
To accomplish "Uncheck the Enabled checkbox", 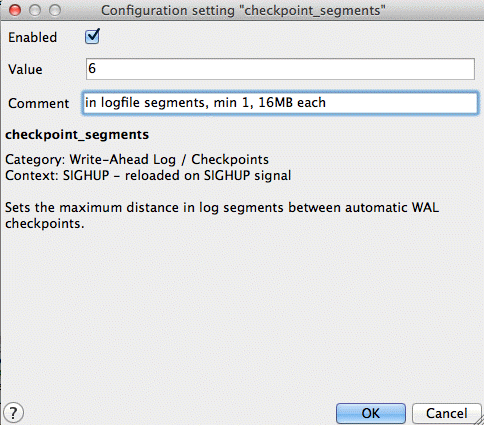I will (x=92, y=37).
